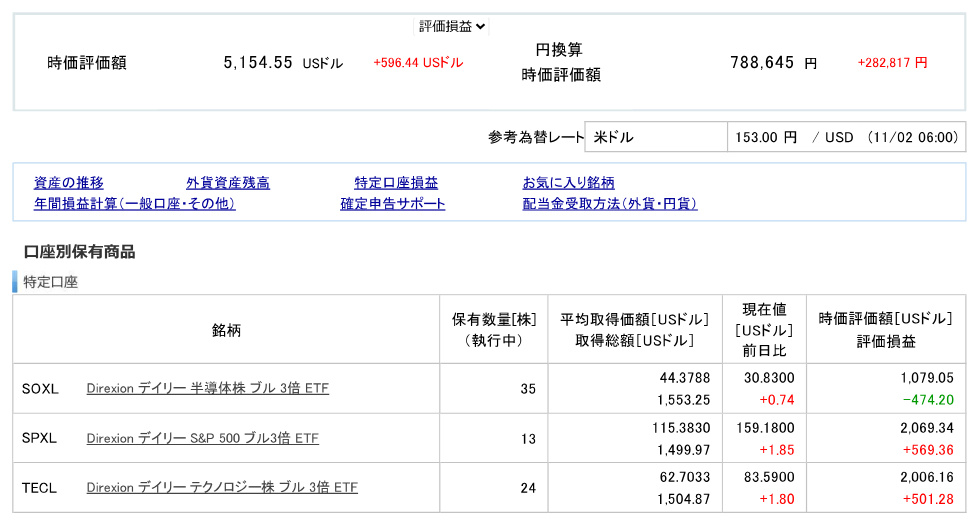Select TECL total cost 1,504.87
Viewport: 974px width, 529px height.
click(683, 500)
